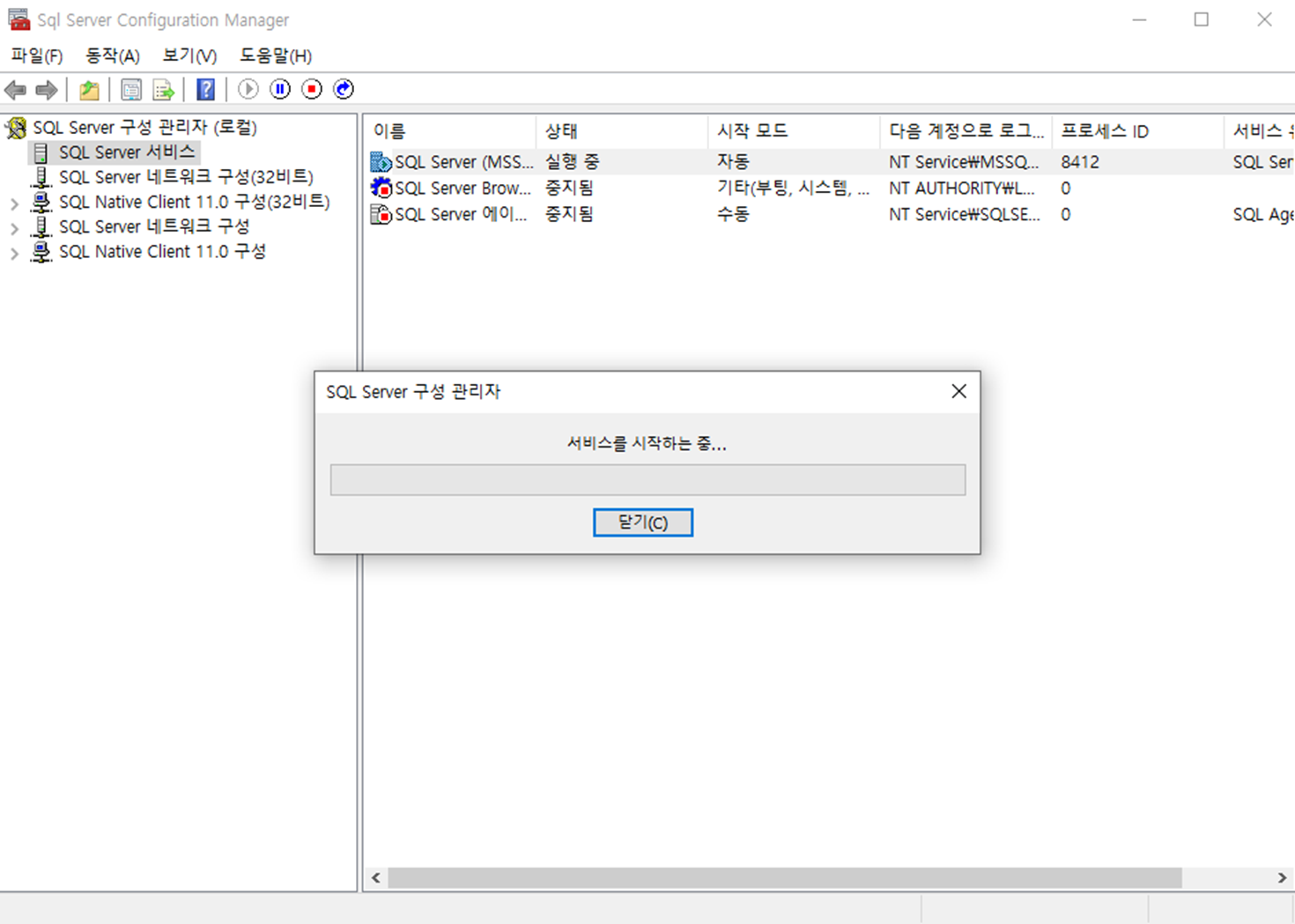The width and height of the screenshot is (1295, 924).
Task: Click the SQL Server Brow... service icon
Action: pos(381,188)
